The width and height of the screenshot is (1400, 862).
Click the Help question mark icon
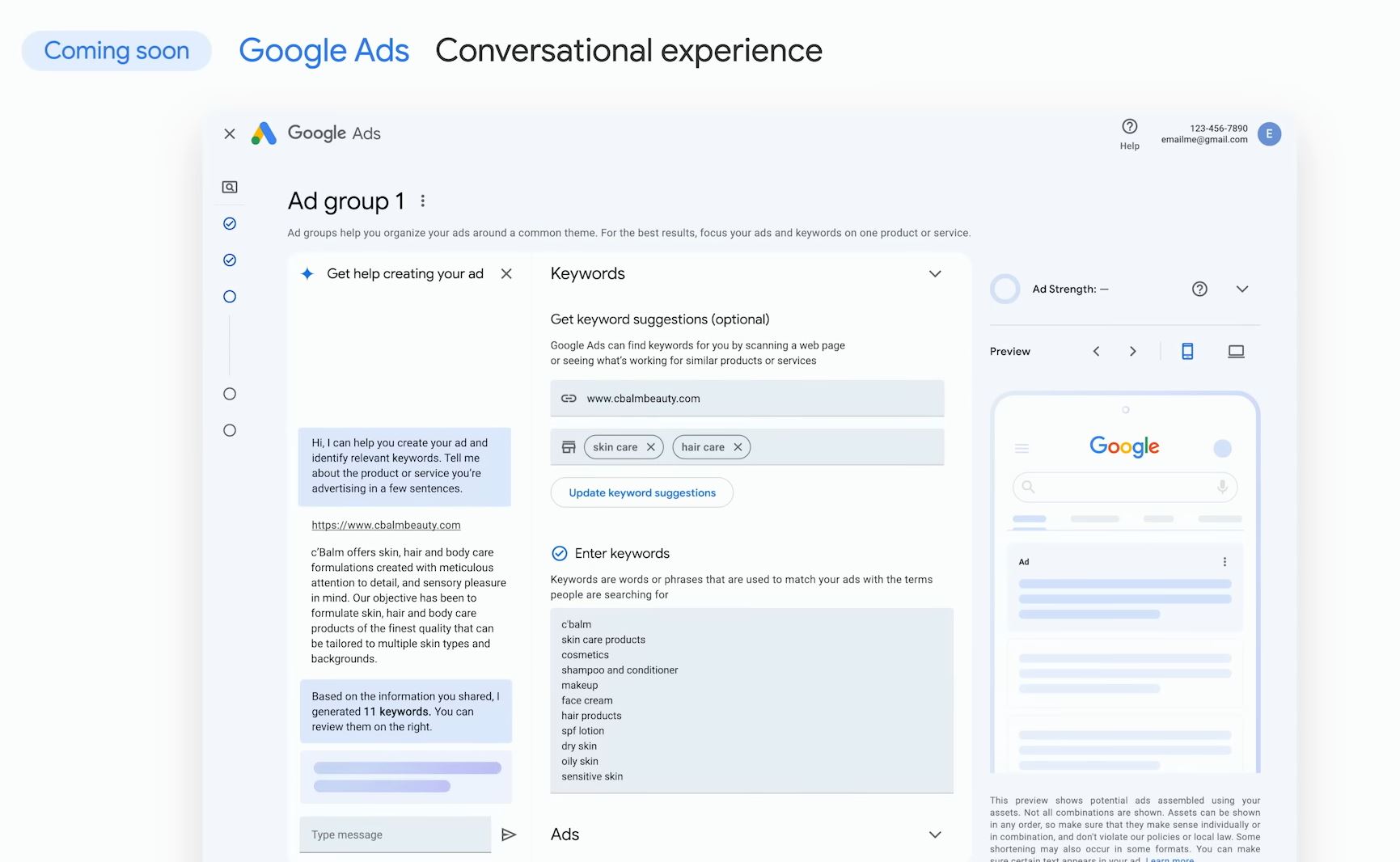point(1129,127)
